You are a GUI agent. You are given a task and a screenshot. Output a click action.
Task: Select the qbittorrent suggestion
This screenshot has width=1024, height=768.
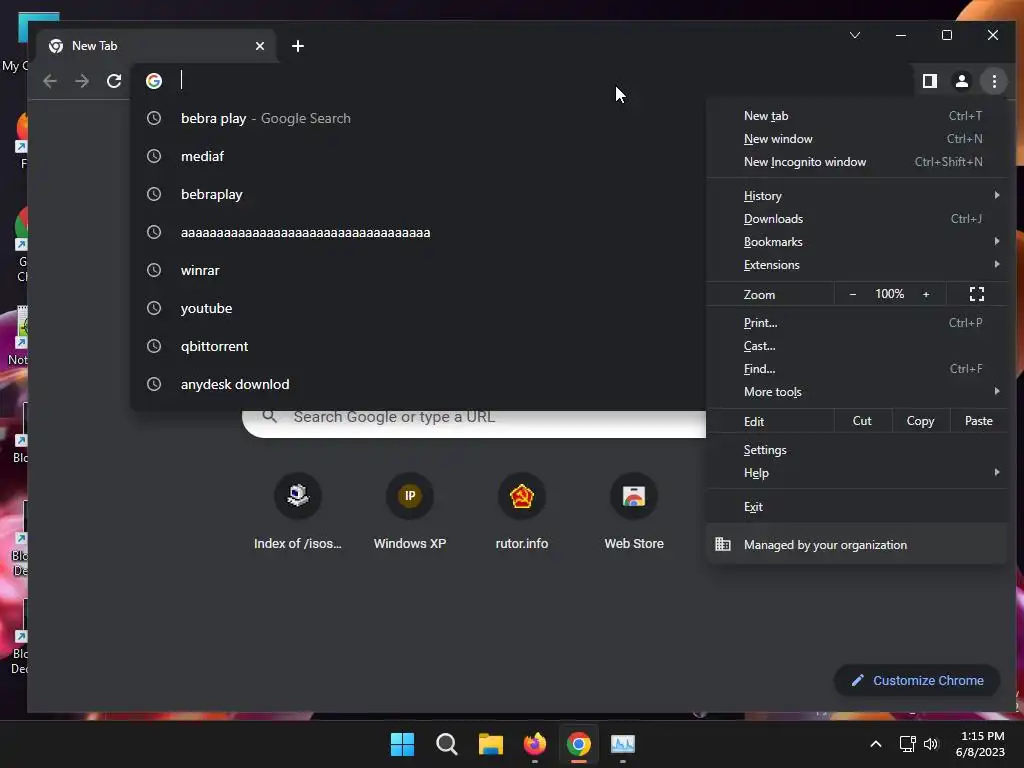(x=418, y=346)
